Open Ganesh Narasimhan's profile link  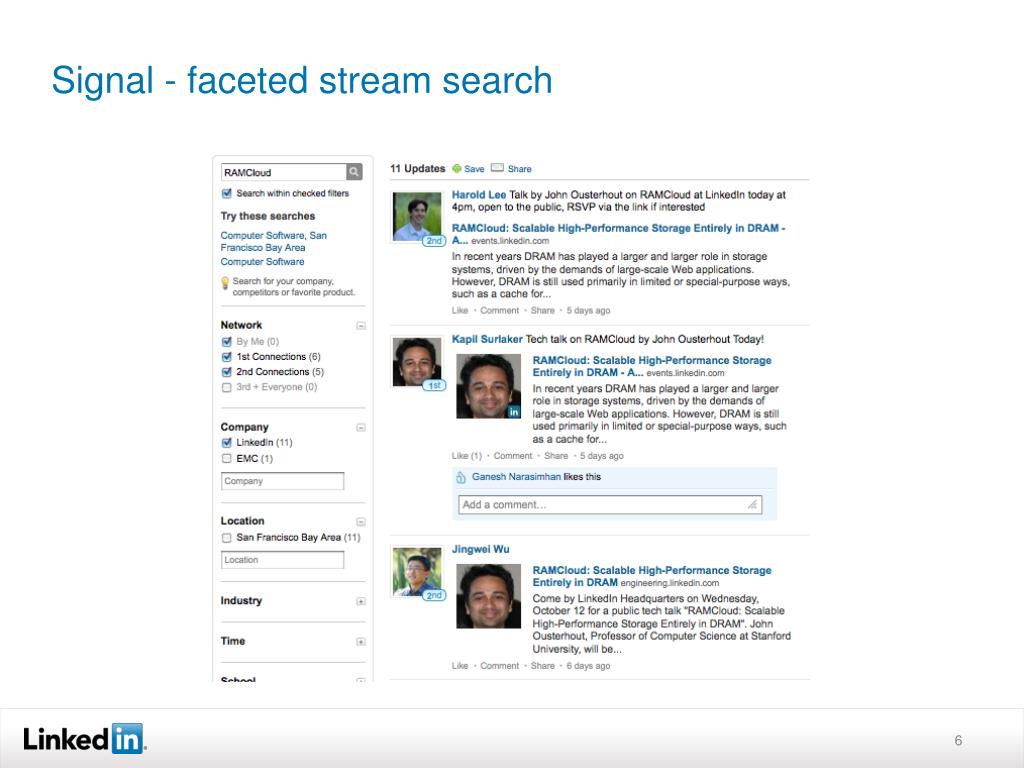point(517,477)
